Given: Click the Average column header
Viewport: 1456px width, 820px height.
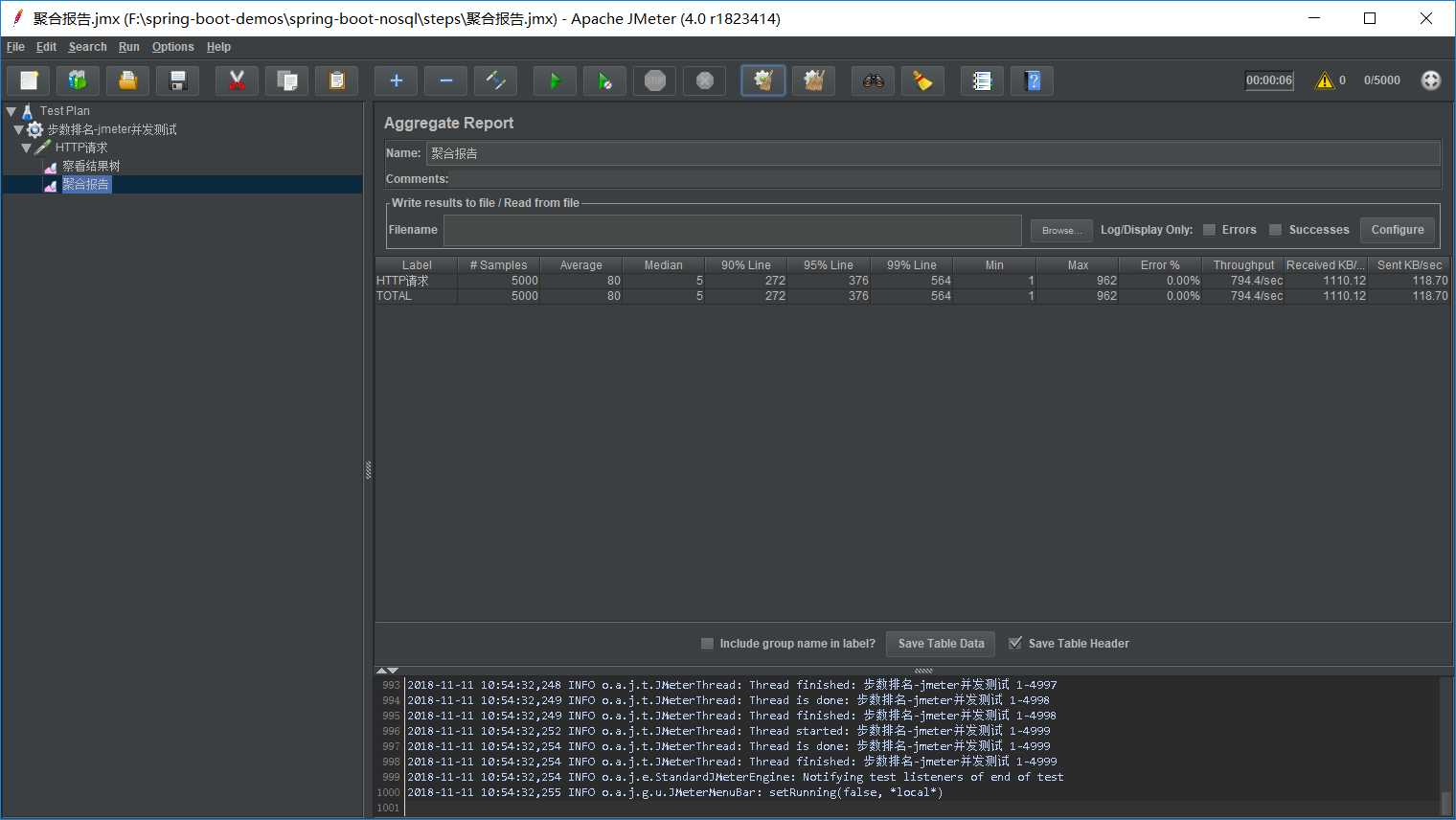Looking at the screenshot, I should point(581,265).
